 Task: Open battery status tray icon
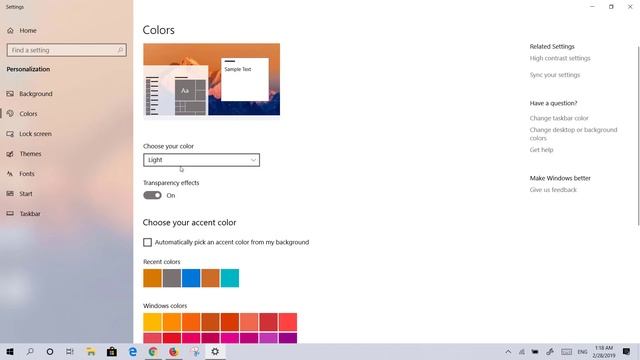[x=535, y=351]
